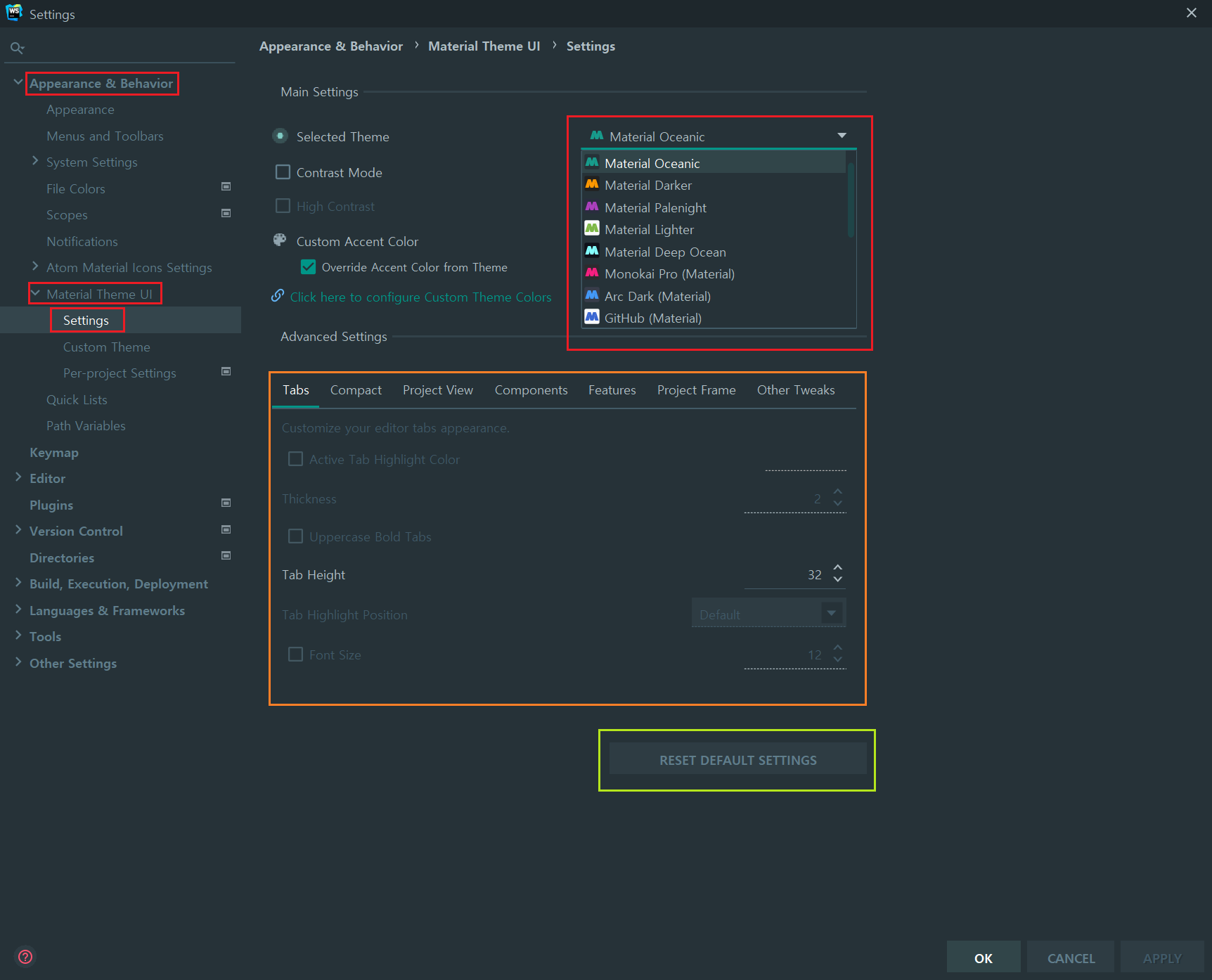
Task: Open the Other Tweaks tab
Action: pos(796,390)
